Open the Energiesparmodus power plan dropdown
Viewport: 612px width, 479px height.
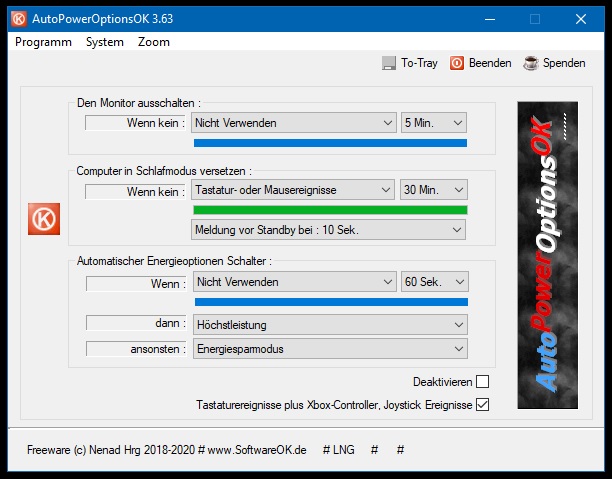click(x=330, y=349)
